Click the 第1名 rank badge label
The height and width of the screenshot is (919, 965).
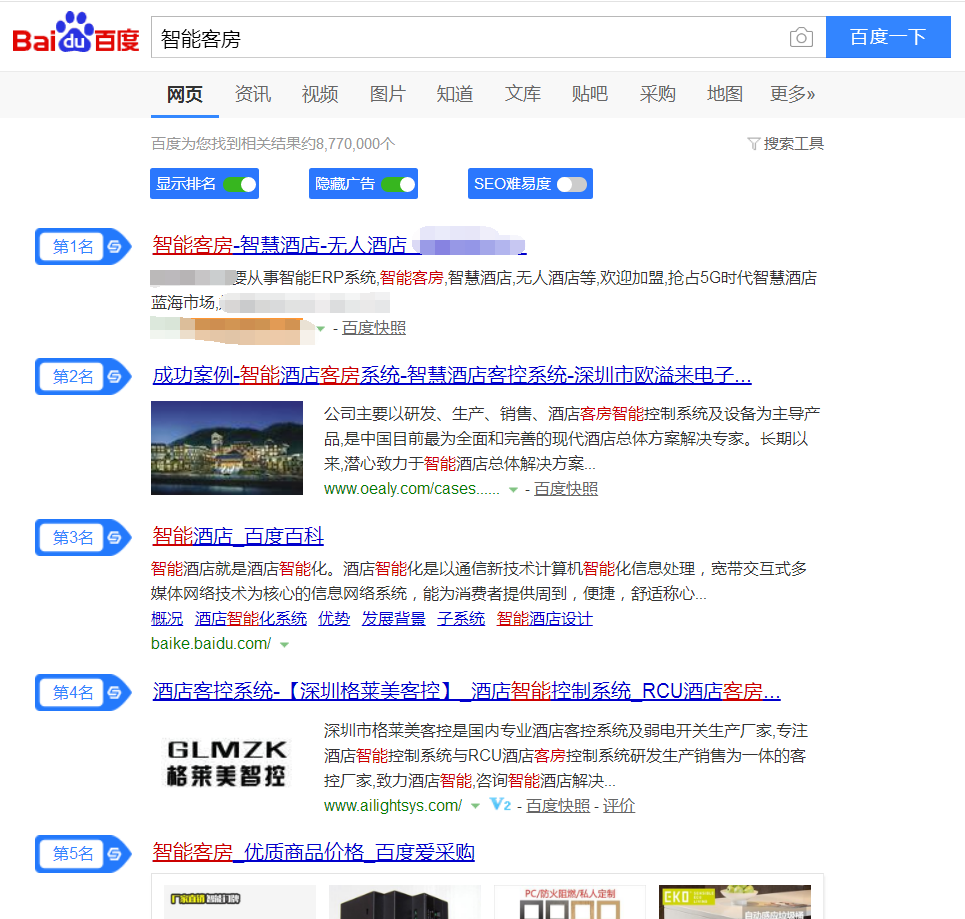click(73, 247)
